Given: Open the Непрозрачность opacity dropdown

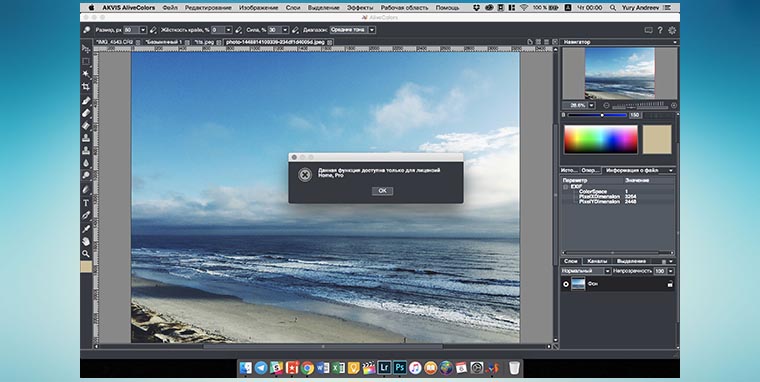Looking at the screenshot, I should point(671,271).
